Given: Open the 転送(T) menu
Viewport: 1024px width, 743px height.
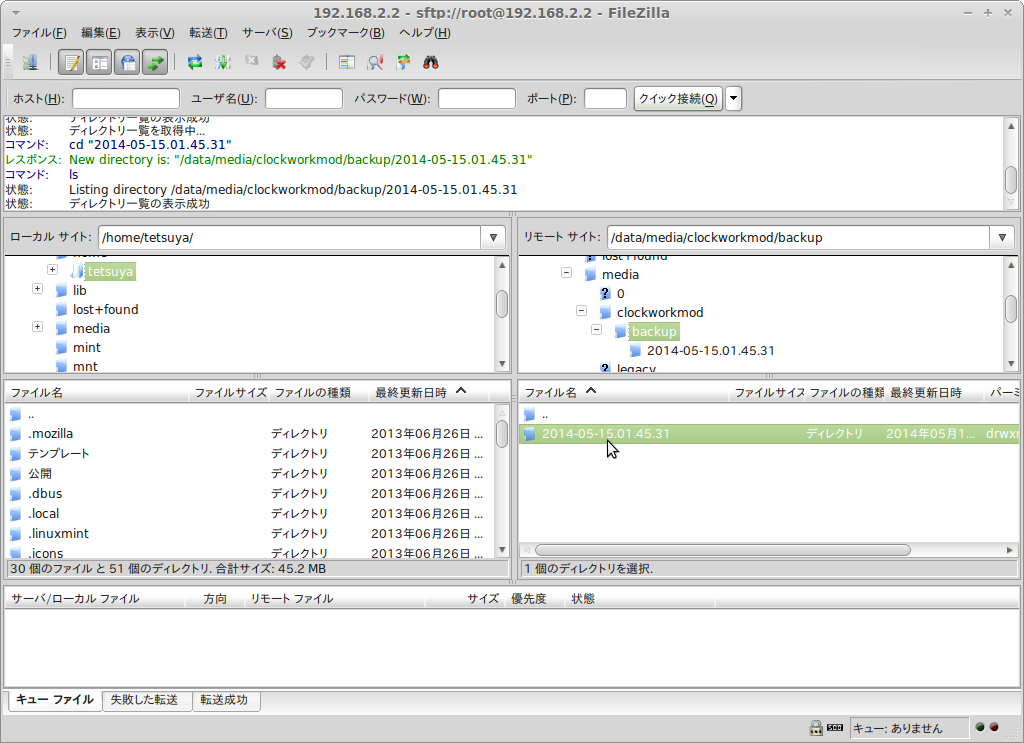Looking at the screenshot, I should click(x=208, y=33).
